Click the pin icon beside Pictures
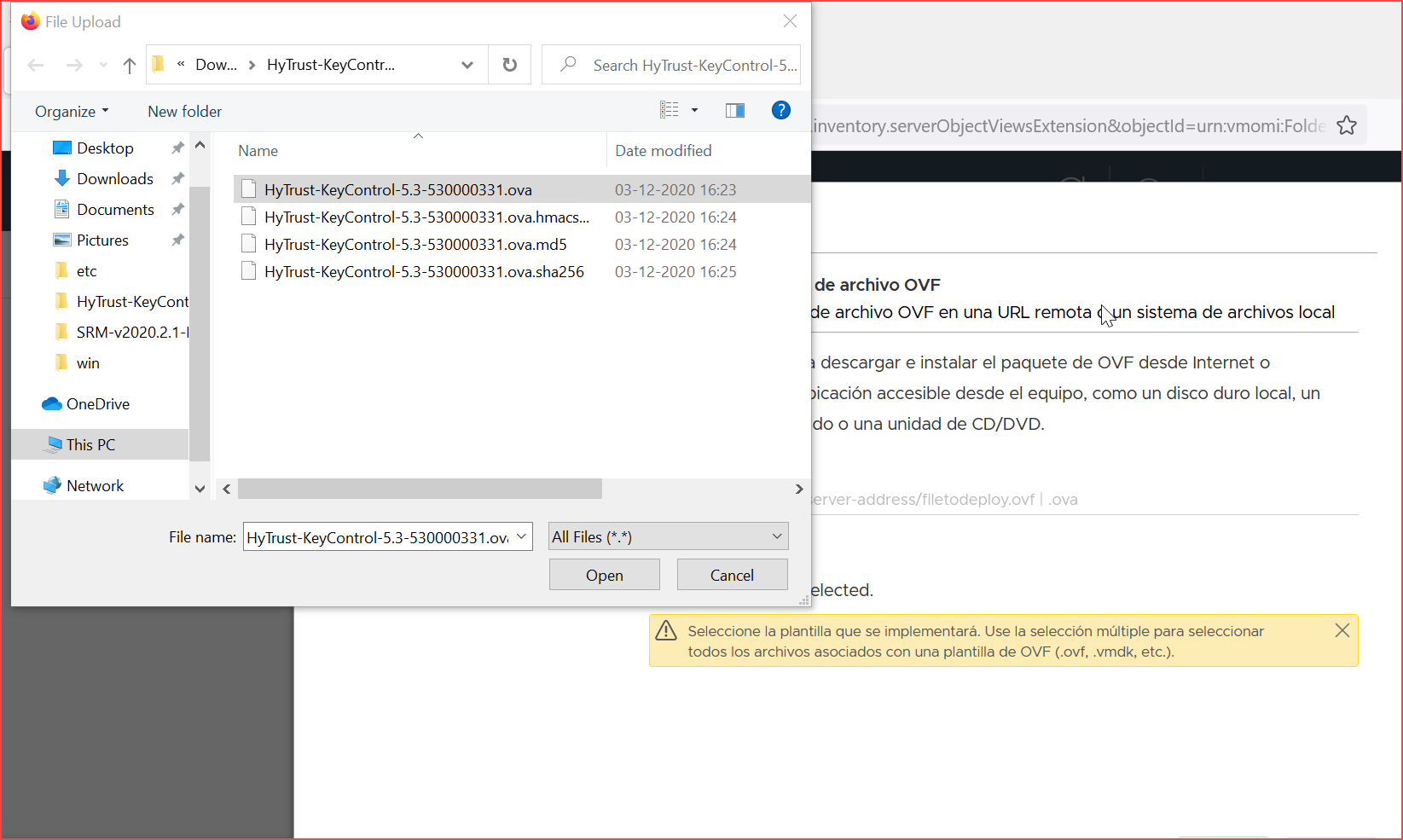The image size is (1403, 840). (177, 240)
